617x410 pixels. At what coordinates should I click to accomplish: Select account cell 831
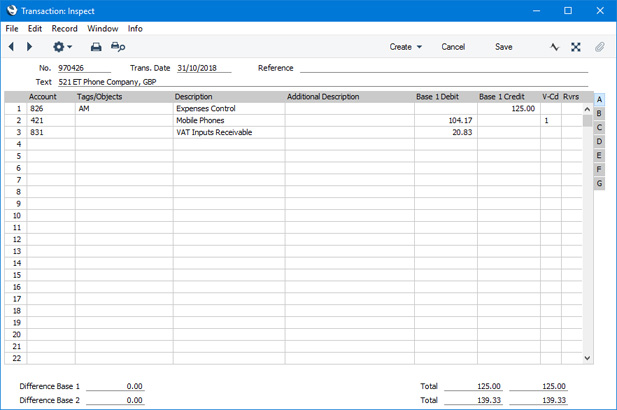[x=51, y=132]
